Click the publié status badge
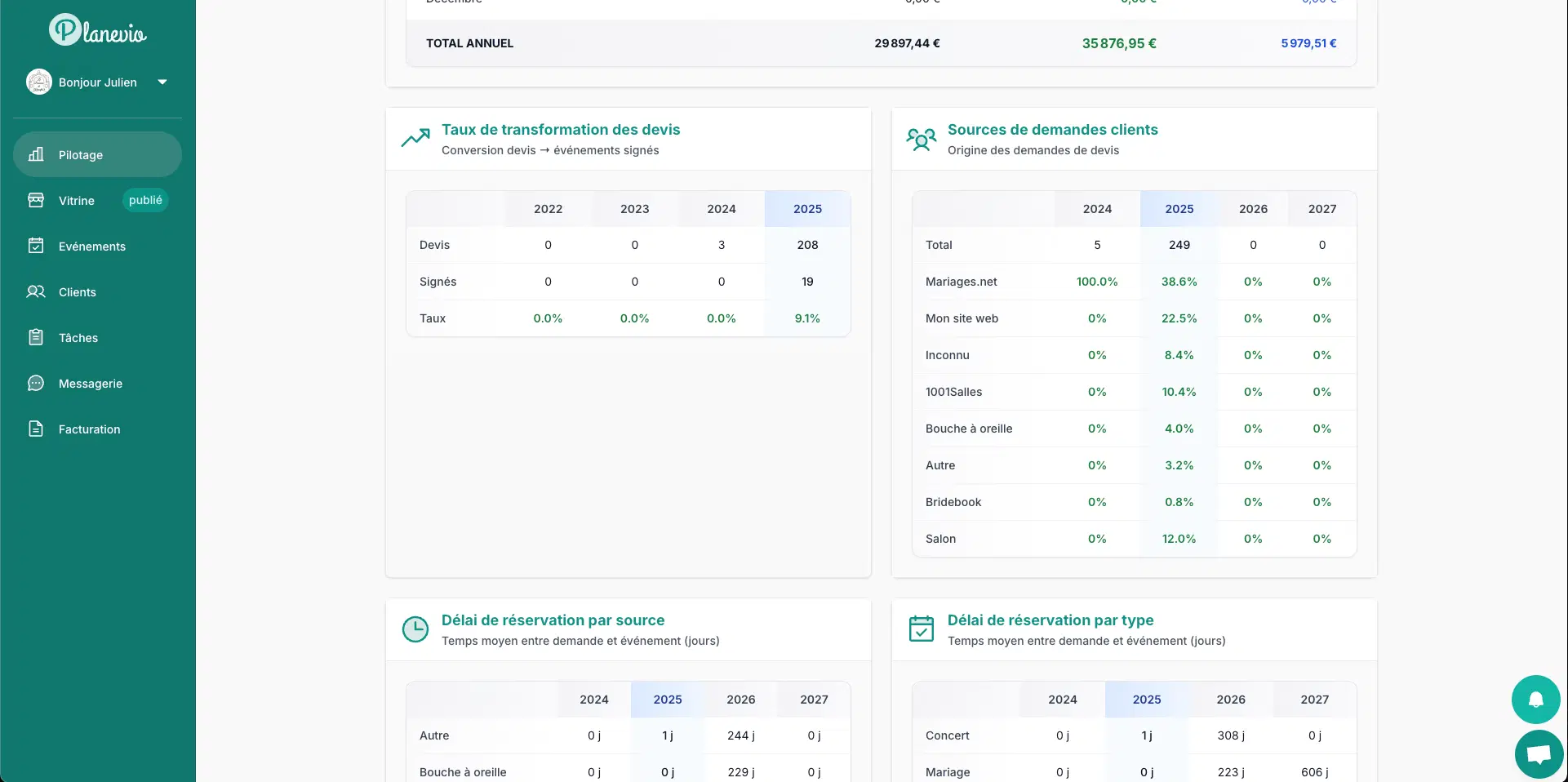Image resolution: width=1568 pixels, height=782 pixels. click(145, 200)
